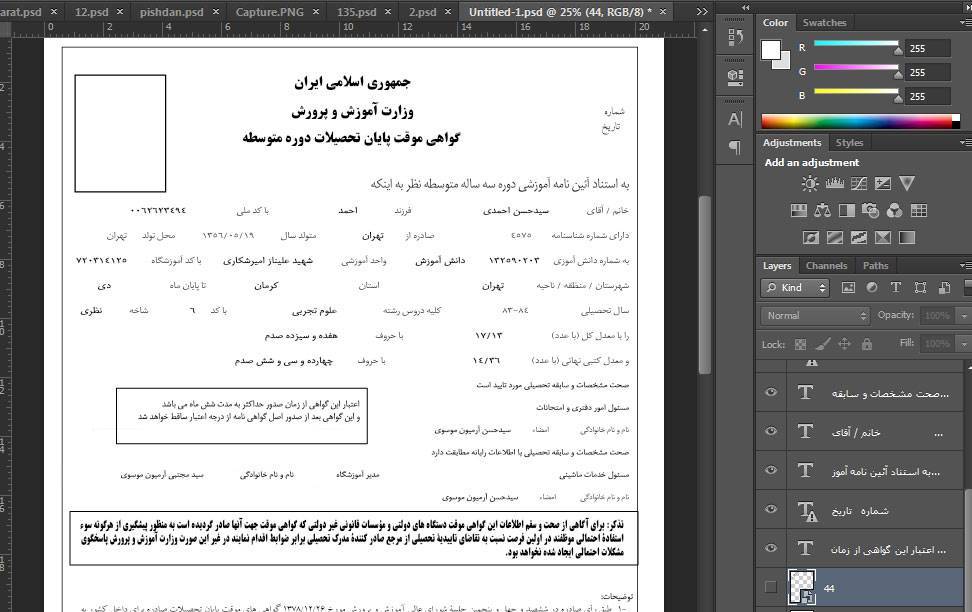Lock transparent pixels of the layer
Screen dimensions: 972x612
tap(800, 344)
